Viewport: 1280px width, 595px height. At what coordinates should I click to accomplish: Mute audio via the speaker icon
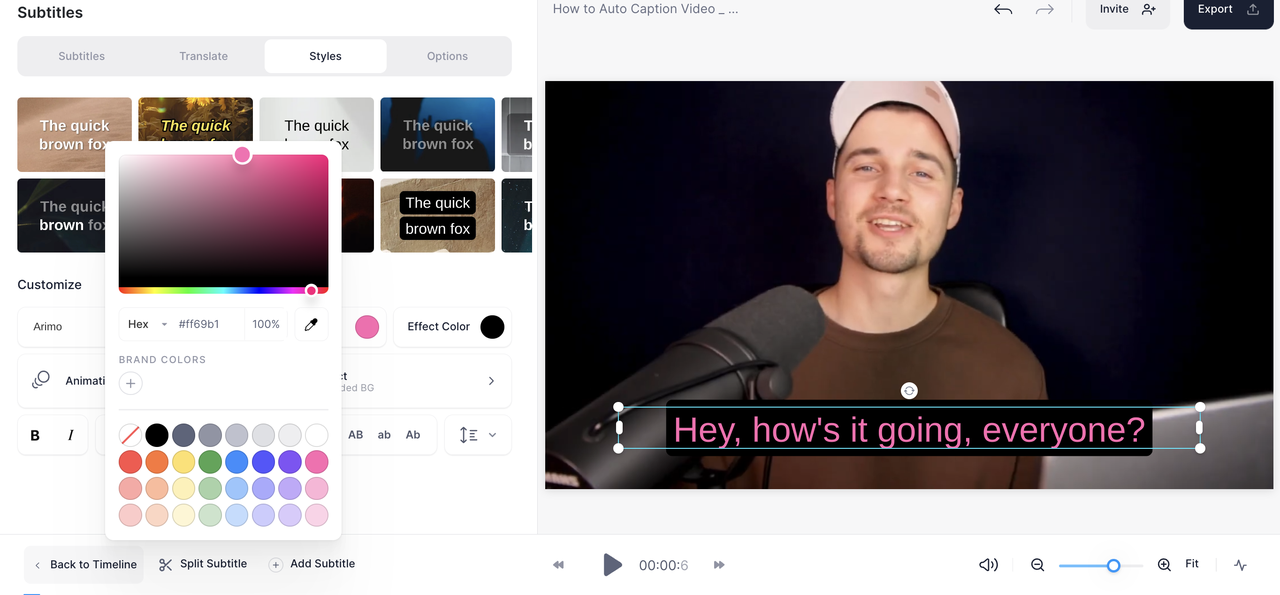[x=988, y=564]
